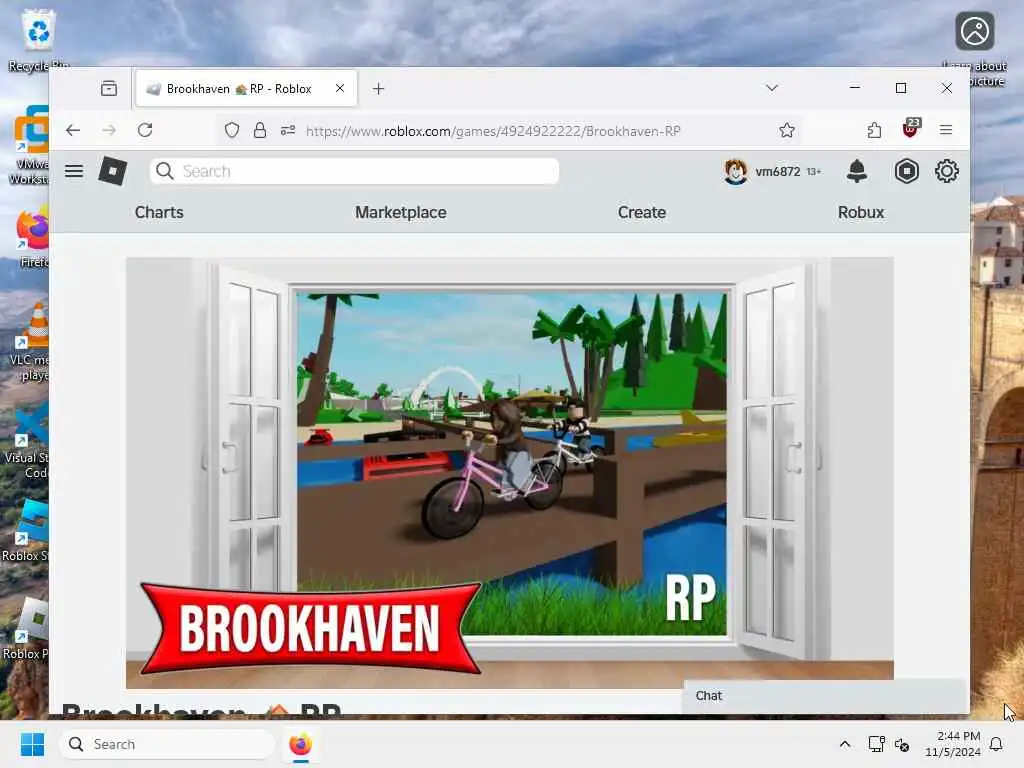Open the Firefox application menu
The height and width of the screenshot is (768, 1024).
[x=946, y=130]
